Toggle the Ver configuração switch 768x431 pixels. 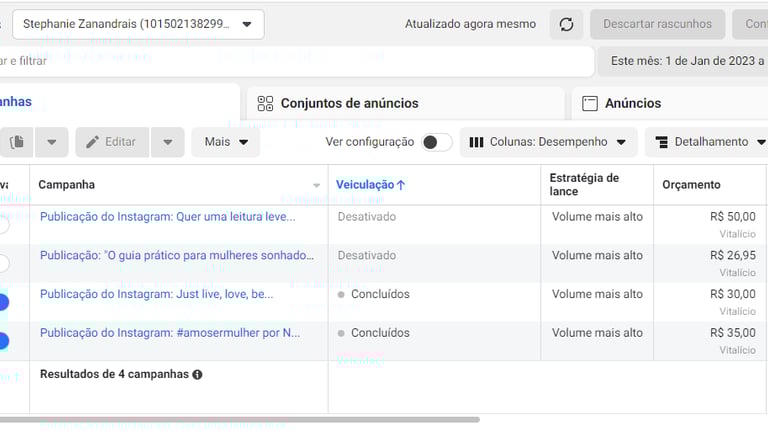pos(437,142)
